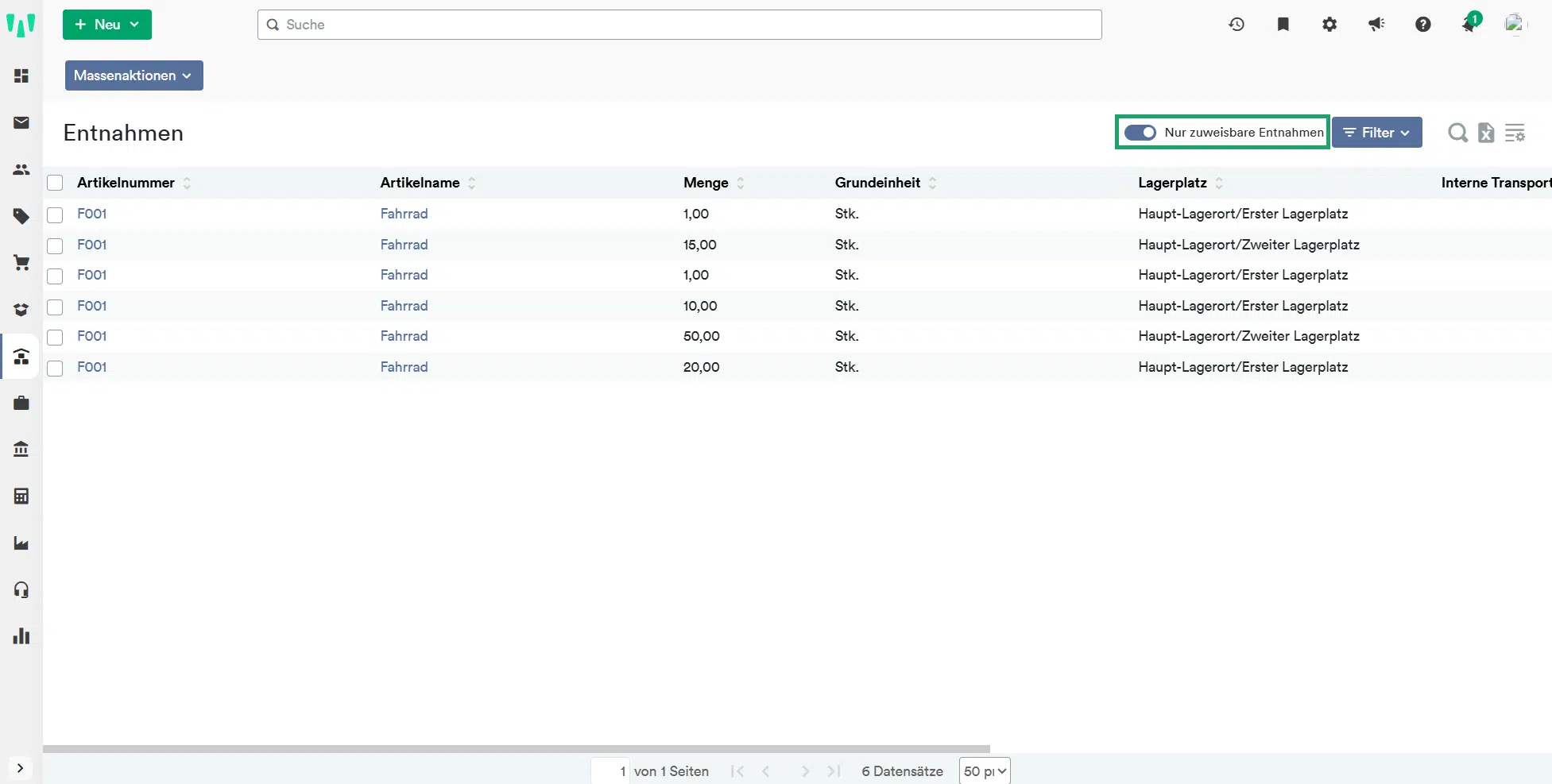Export table via Excel icon
The height and width of the screenshot is (784, 1552).
(x=1486, y=133)
